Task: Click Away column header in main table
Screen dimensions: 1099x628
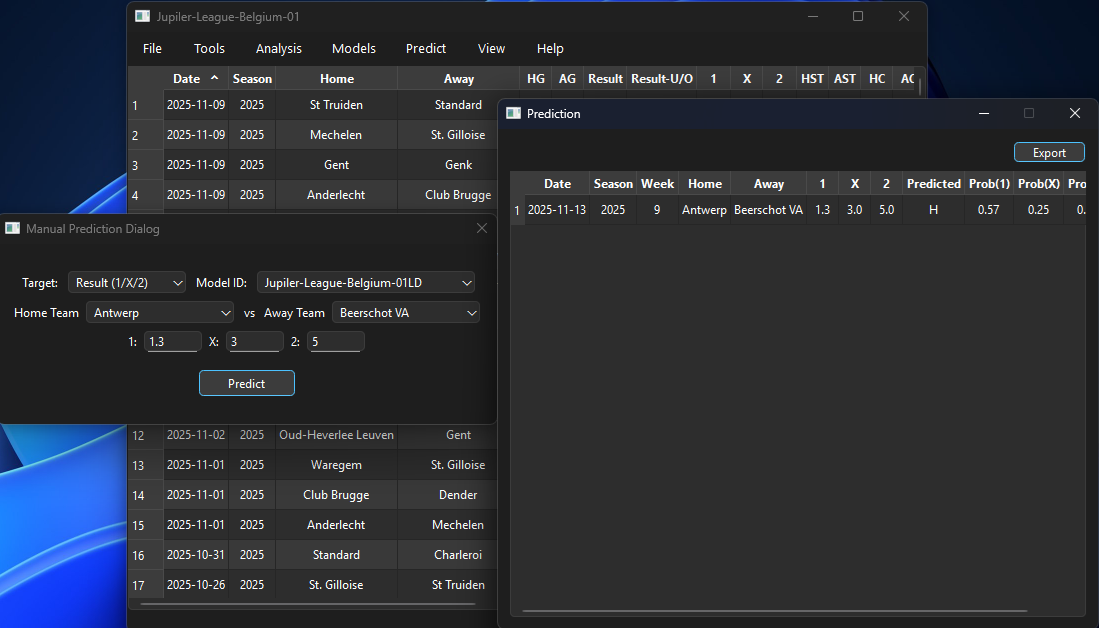Action: (458, 78)
